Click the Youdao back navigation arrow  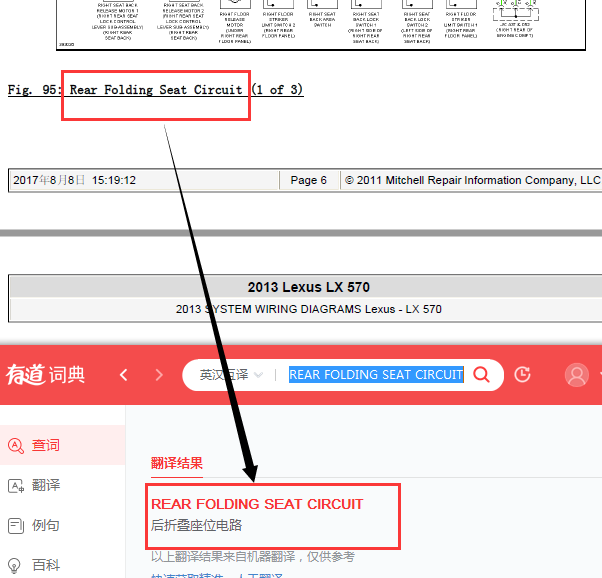(x=123, y=374)
